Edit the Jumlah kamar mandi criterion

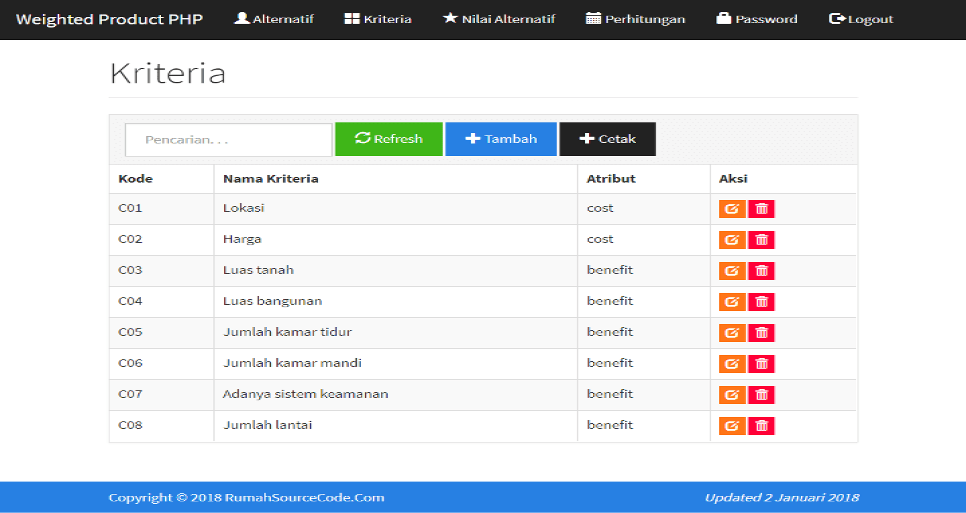732,363
